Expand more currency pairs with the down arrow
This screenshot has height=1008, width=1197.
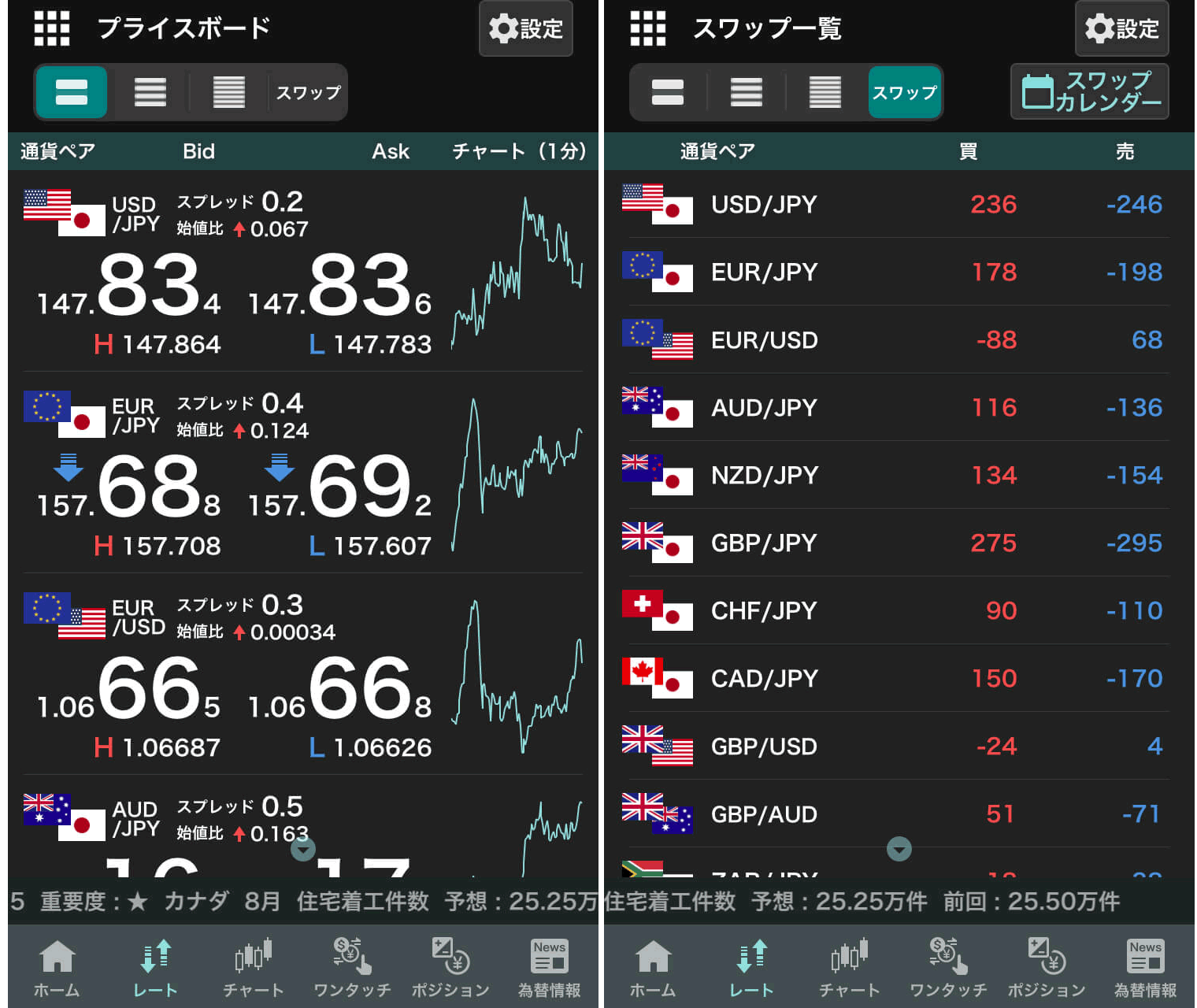point(303,849)
